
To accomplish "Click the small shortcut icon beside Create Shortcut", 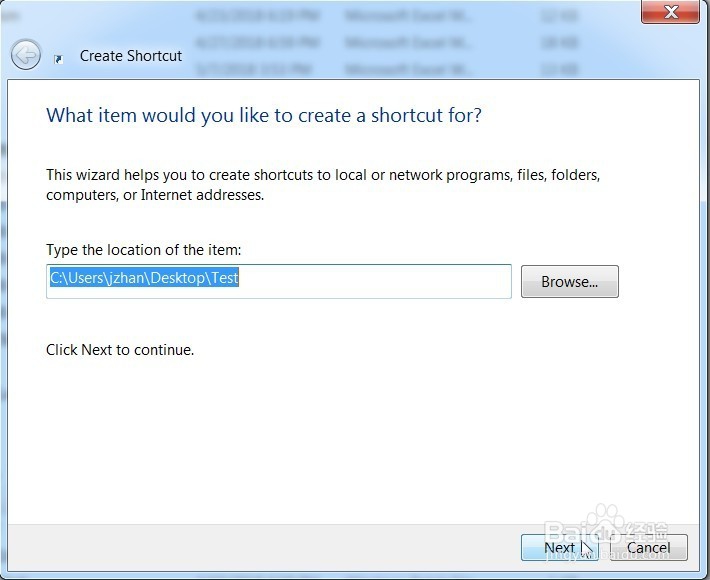I will (58, 59).
